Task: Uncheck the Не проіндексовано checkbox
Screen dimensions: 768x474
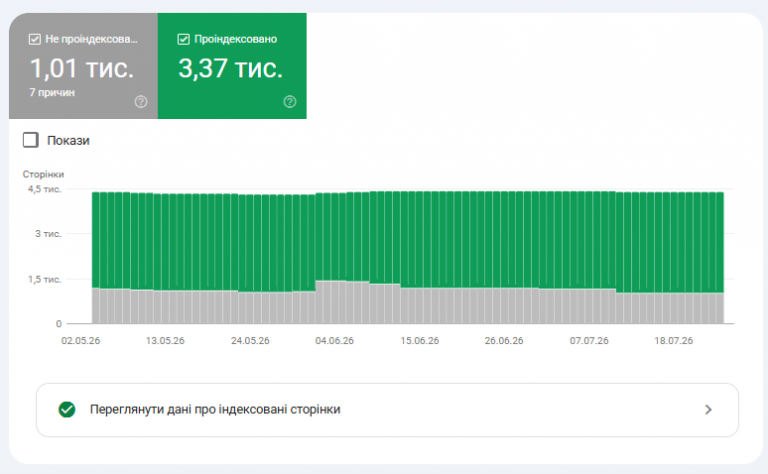Action: 35,39
